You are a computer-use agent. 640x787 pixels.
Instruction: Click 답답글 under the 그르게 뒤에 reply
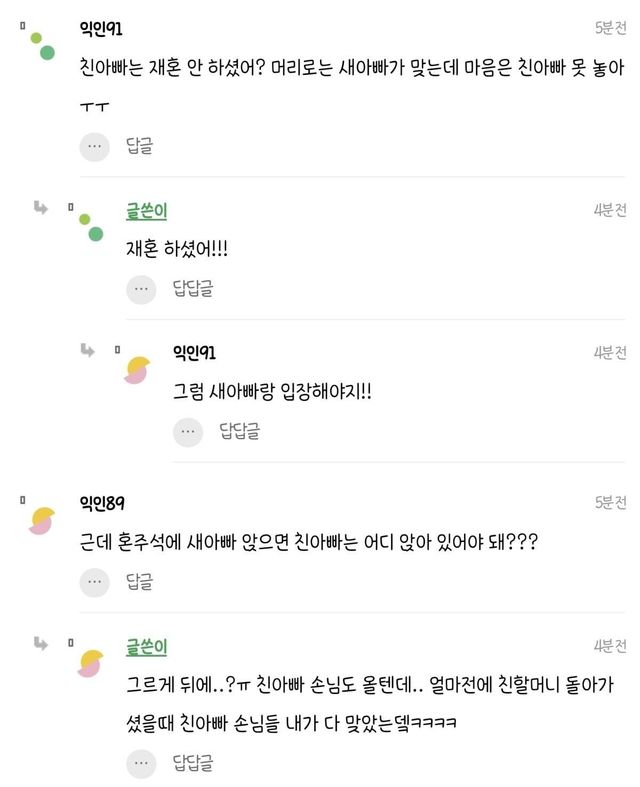[193, 764]
